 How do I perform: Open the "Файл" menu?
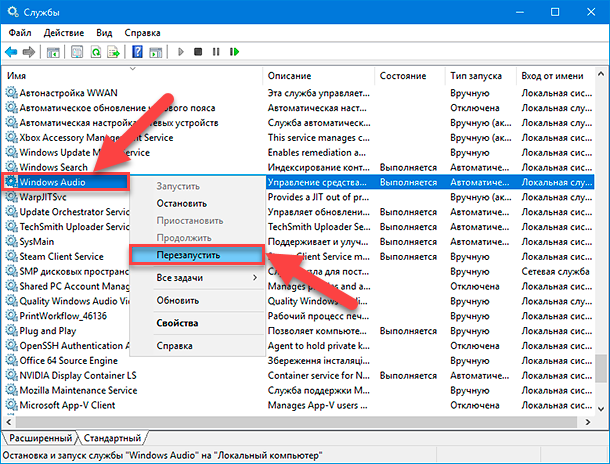click(x=20, y=33)
